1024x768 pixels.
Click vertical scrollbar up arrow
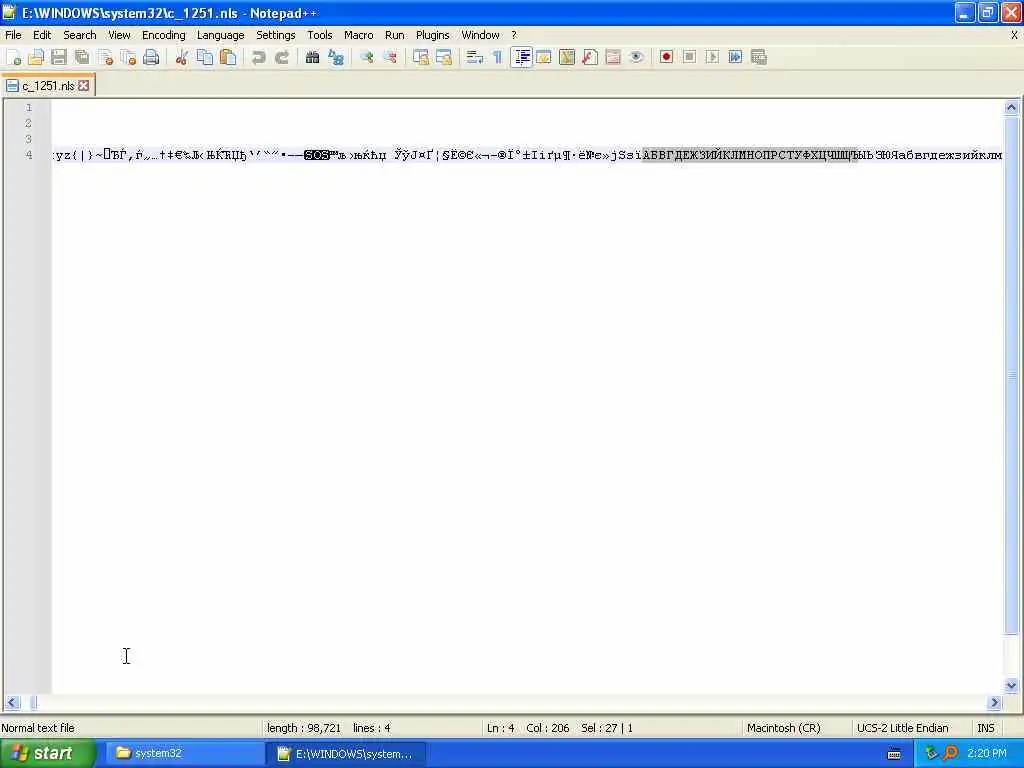coord(1012,108)
